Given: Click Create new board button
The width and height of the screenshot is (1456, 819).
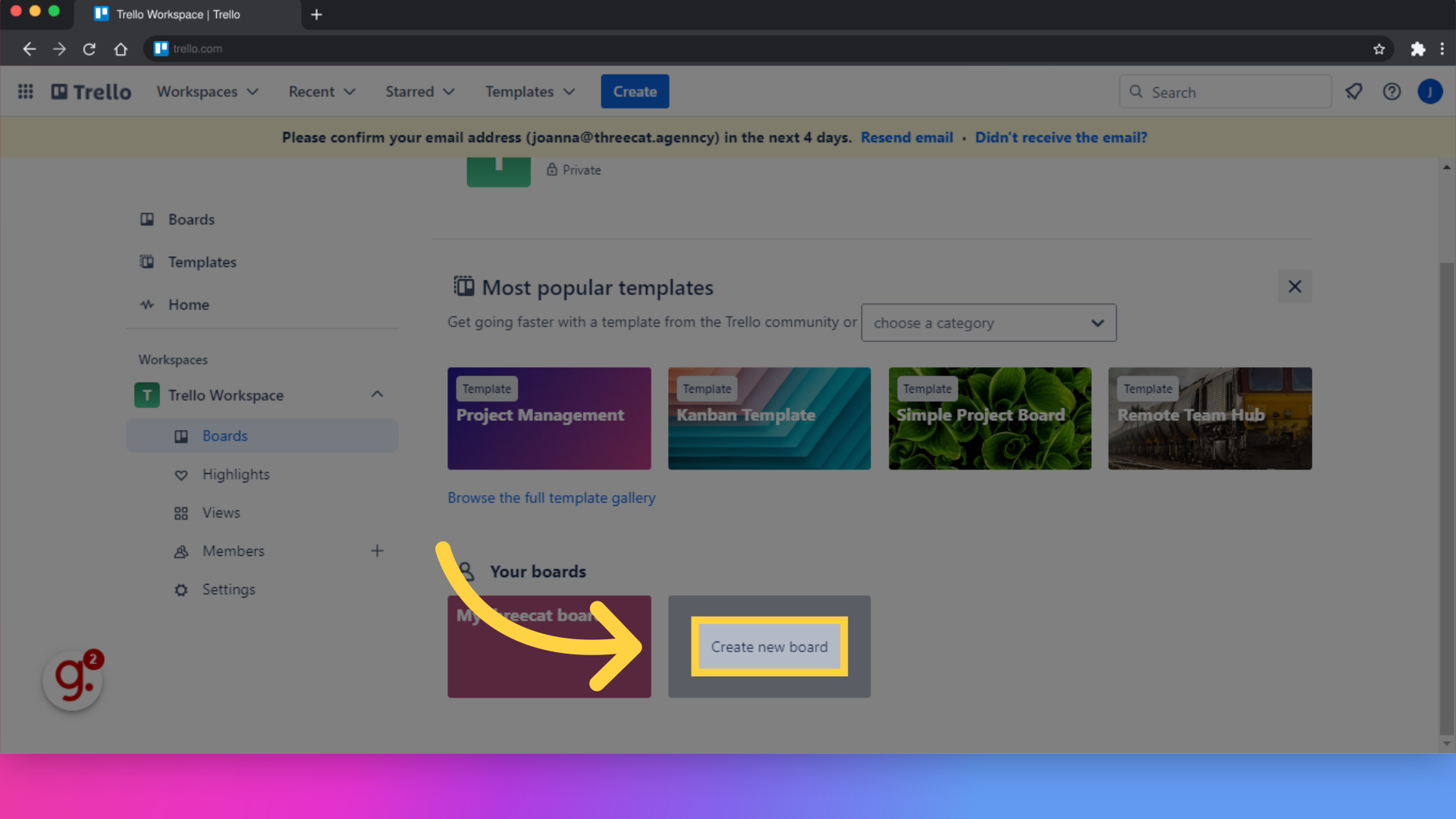Looking at the screenshot, I should click(769, 646).
